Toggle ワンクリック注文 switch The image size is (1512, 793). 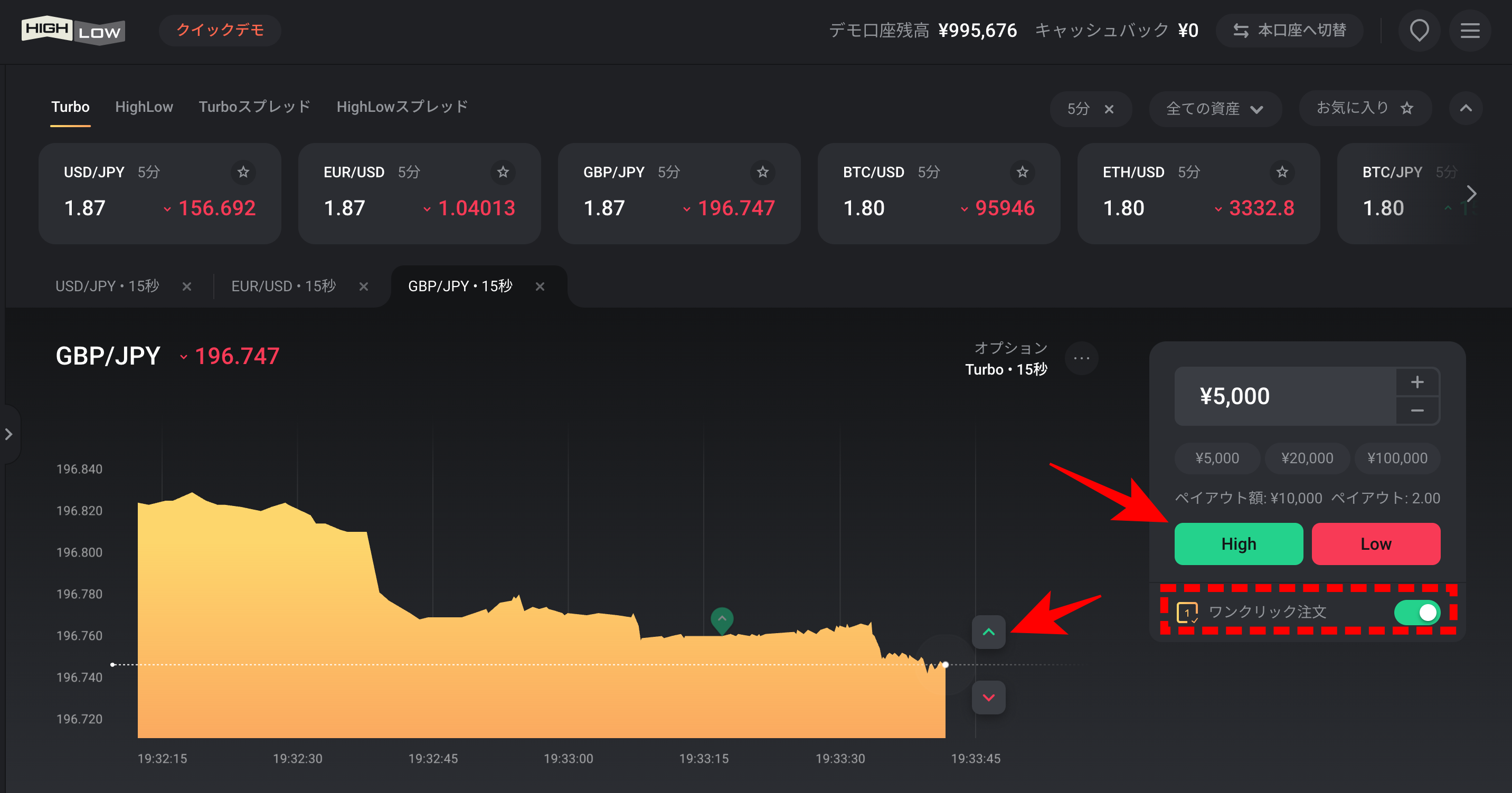1417,613
